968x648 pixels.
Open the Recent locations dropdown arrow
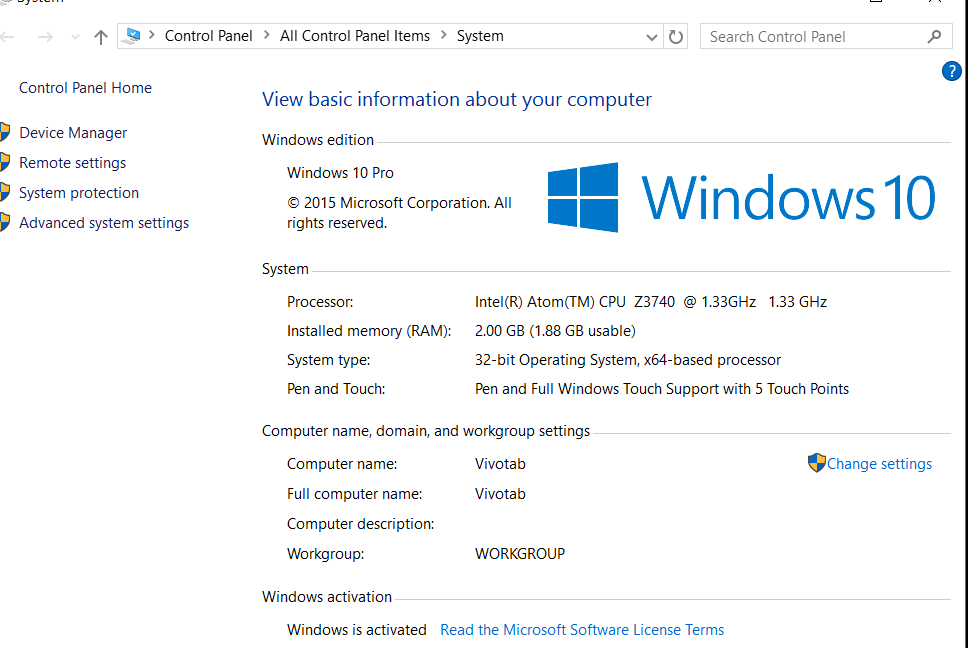tap(75, 38)
